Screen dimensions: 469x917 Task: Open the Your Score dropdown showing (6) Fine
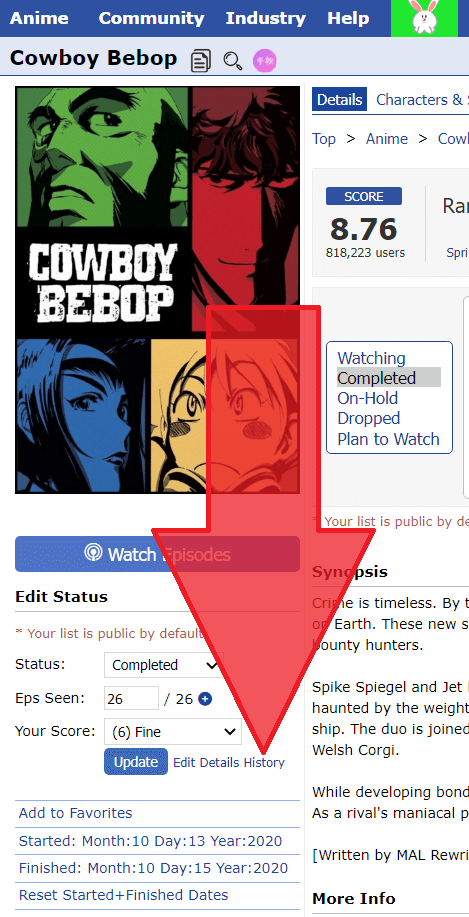(173, 732)
